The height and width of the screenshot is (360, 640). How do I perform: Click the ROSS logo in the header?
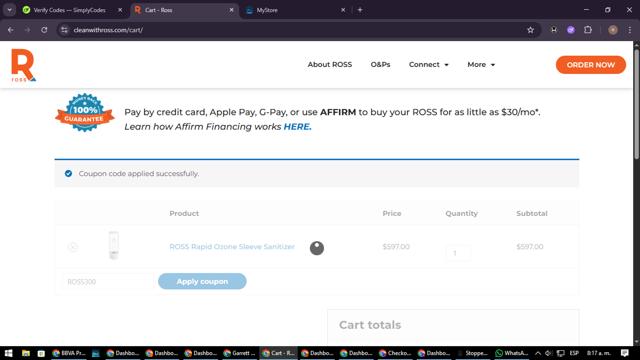pos(23,65)
